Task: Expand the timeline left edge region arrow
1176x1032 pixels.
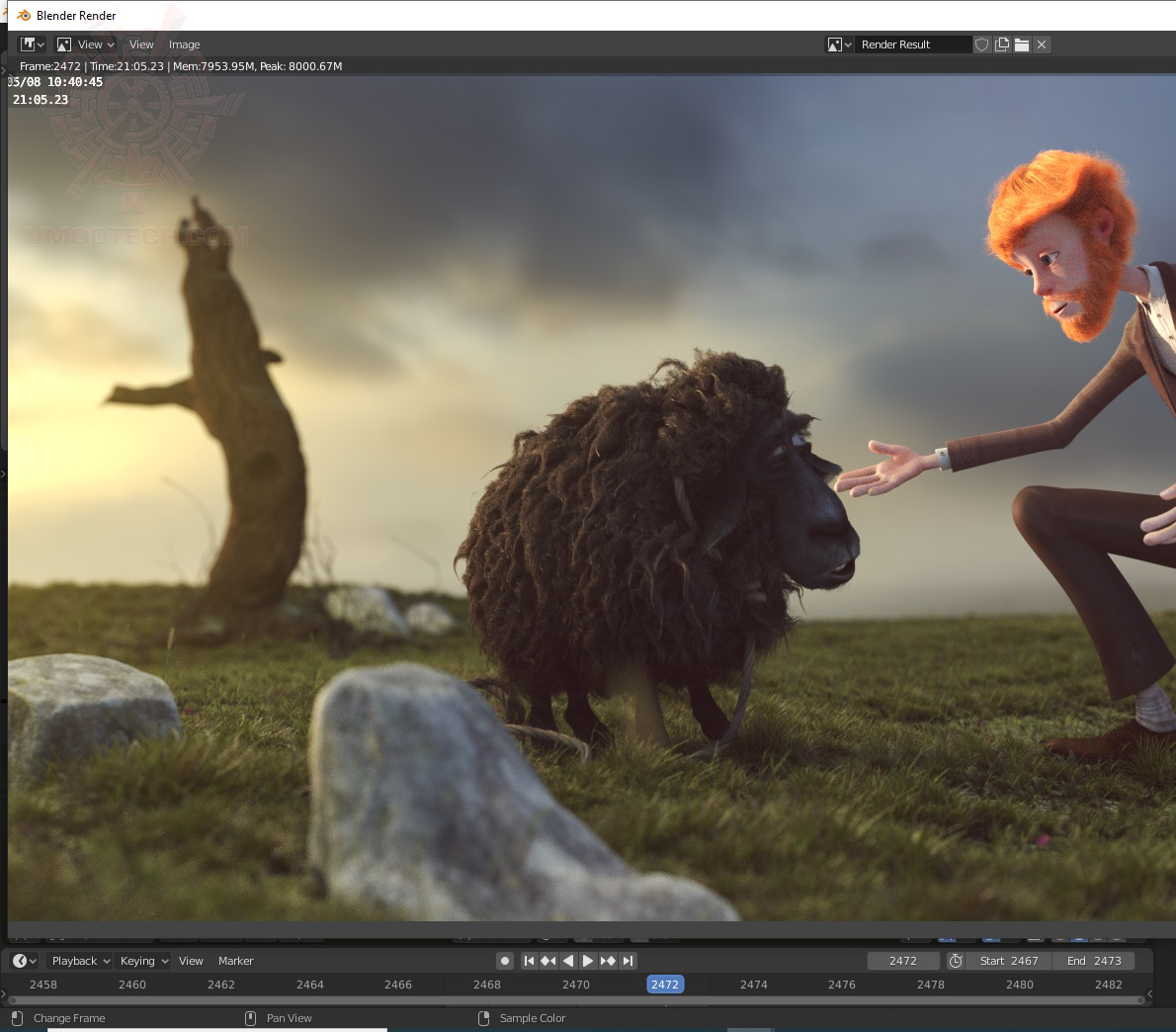Action: click(x=4, y=993)
